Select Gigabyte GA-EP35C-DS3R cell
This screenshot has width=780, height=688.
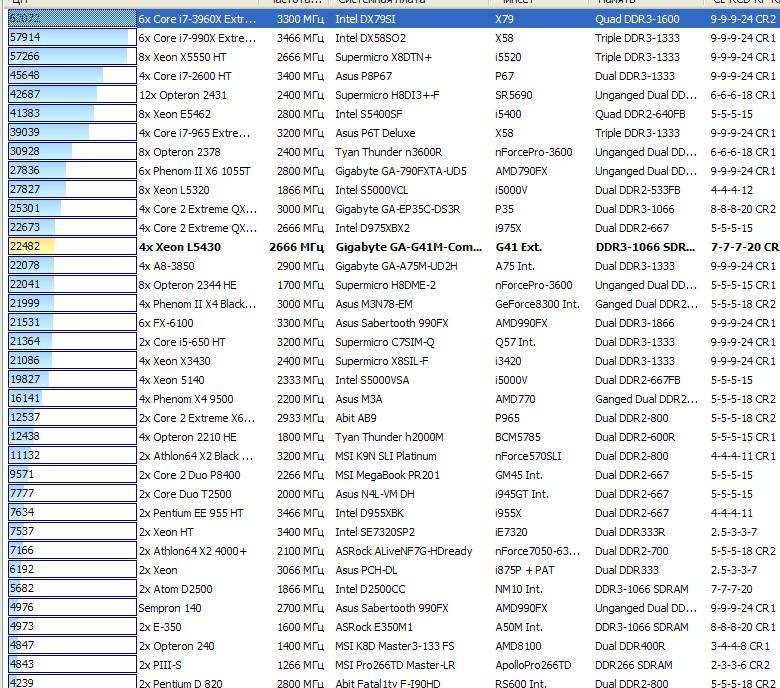coord(397,209)
